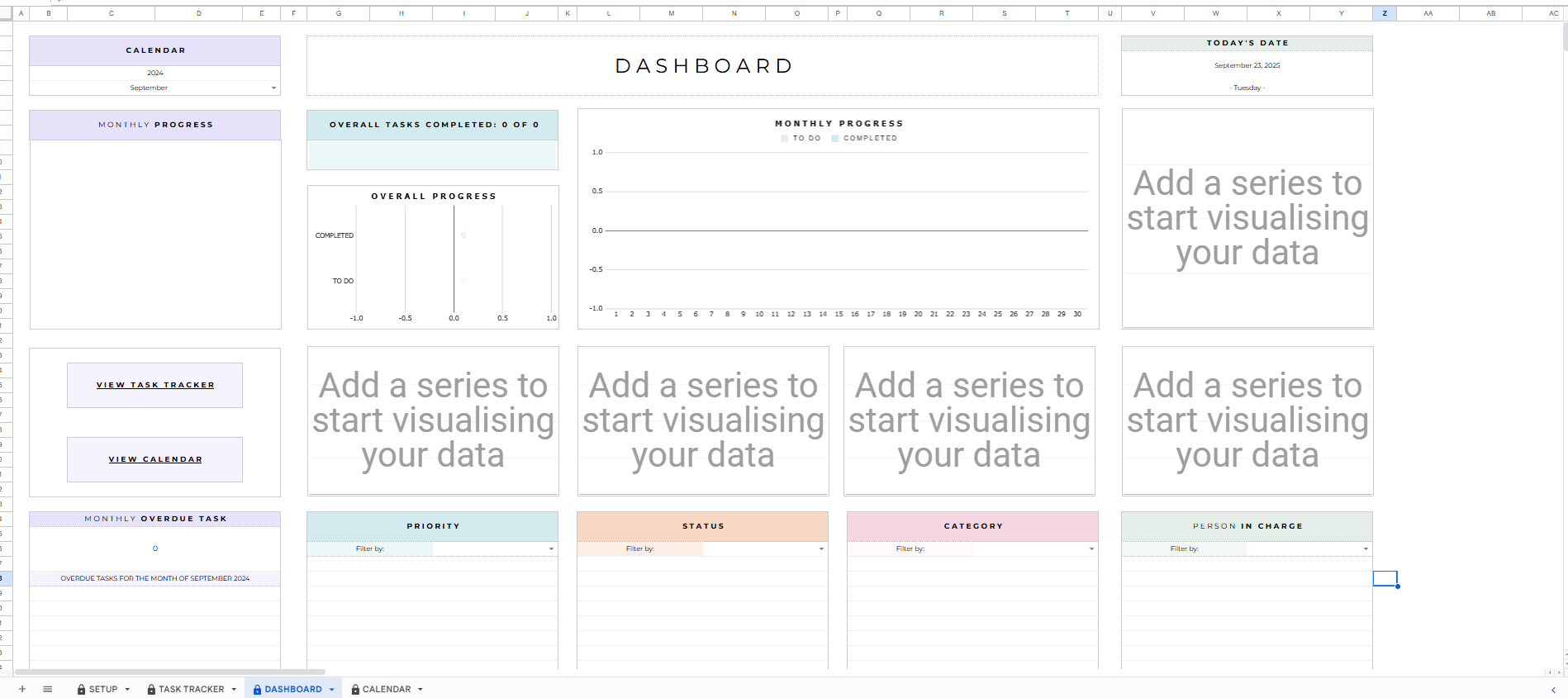Switch to the SETUP sheet tab
This screenshot has height=698, width=1568.
102,689
